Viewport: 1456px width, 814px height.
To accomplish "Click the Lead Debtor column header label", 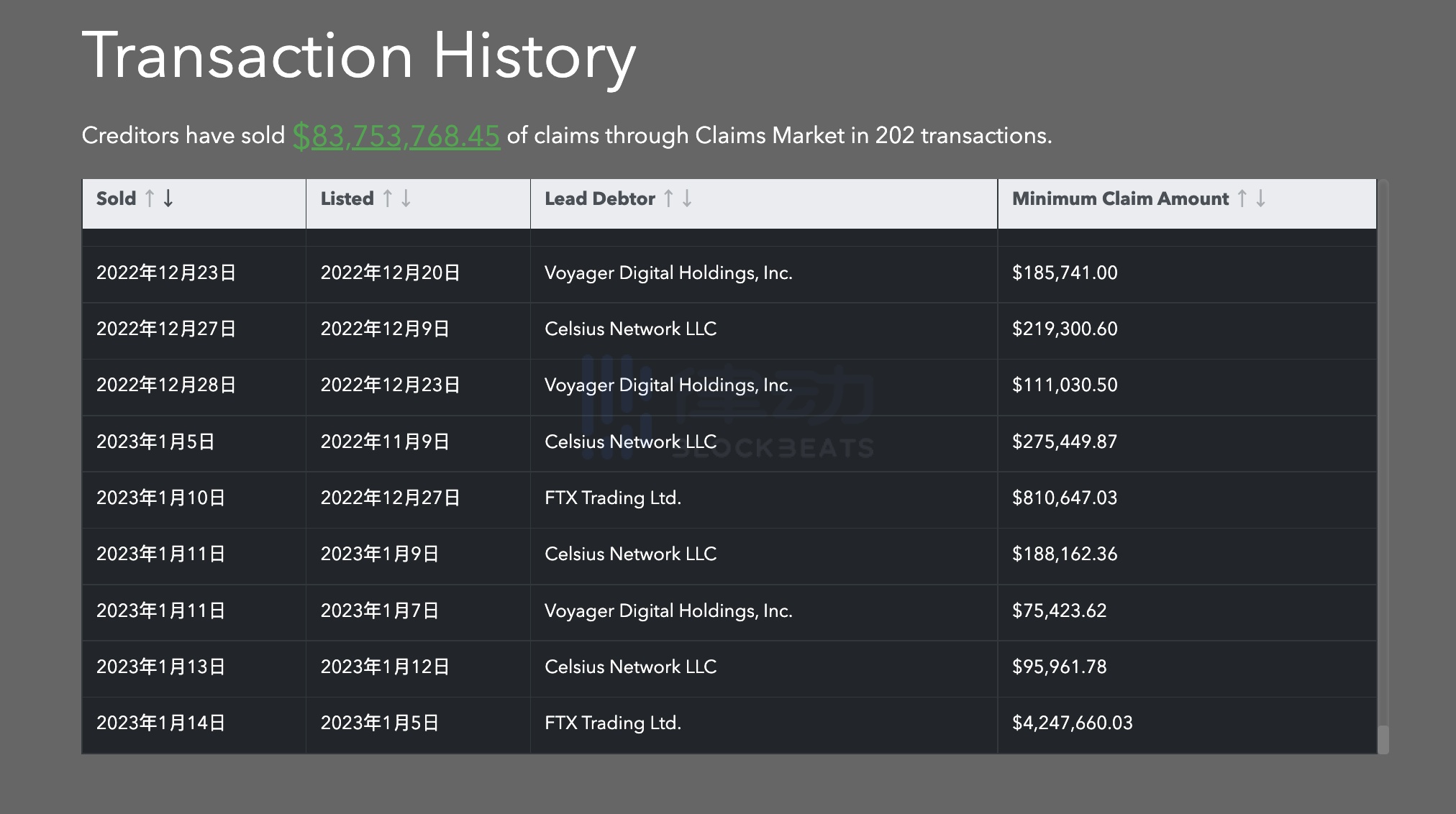I will tap(600, 198).
